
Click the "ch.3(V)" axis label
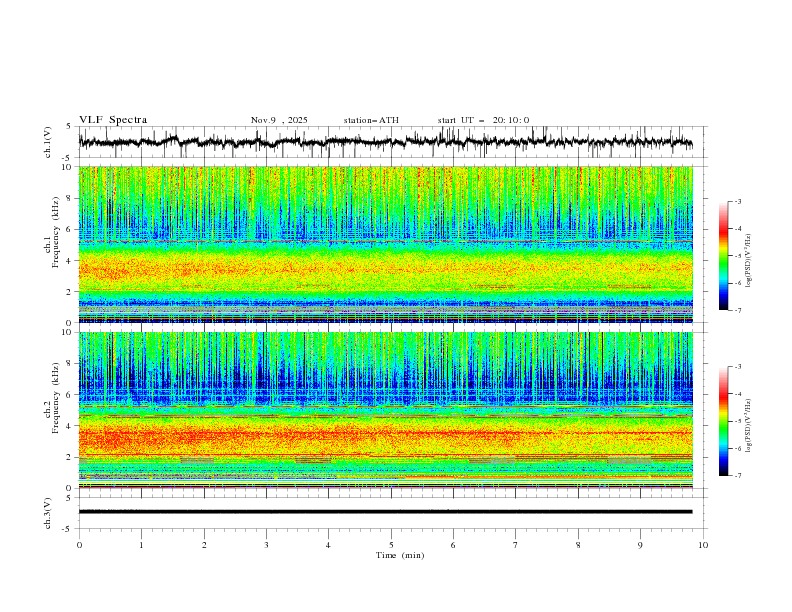pos(48,513)
